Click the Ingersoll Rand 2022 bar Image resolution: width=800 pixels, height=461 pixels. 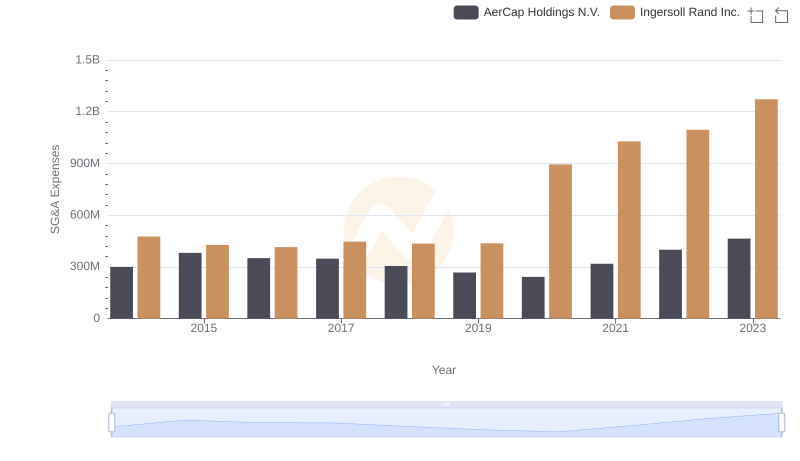tap(697, 224)
